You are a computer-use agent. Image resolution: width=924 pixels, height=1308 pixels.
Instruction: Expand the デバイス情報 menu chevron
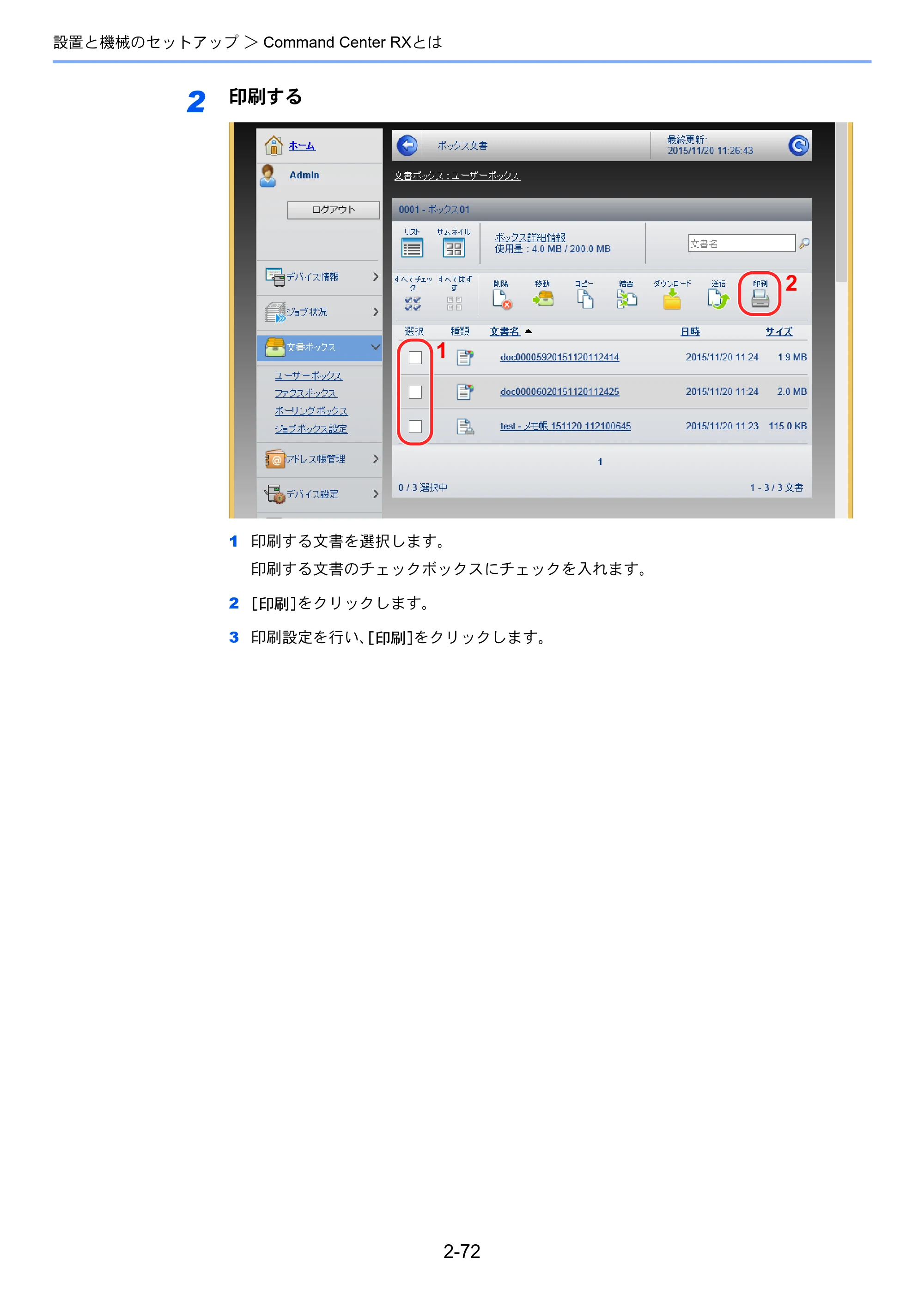(375, 277)
